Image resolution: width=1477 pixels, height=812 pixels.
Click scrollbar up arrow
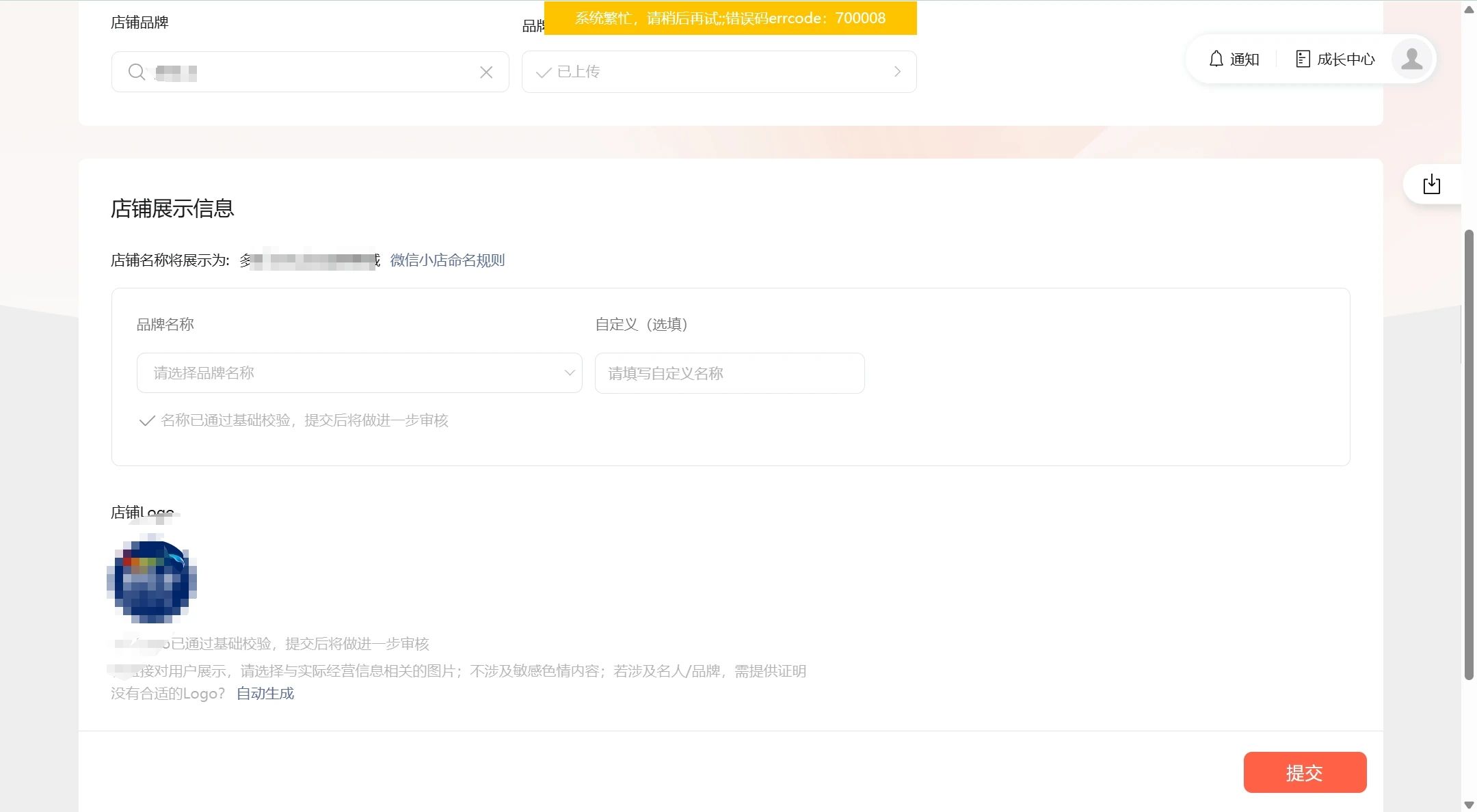1469,9
